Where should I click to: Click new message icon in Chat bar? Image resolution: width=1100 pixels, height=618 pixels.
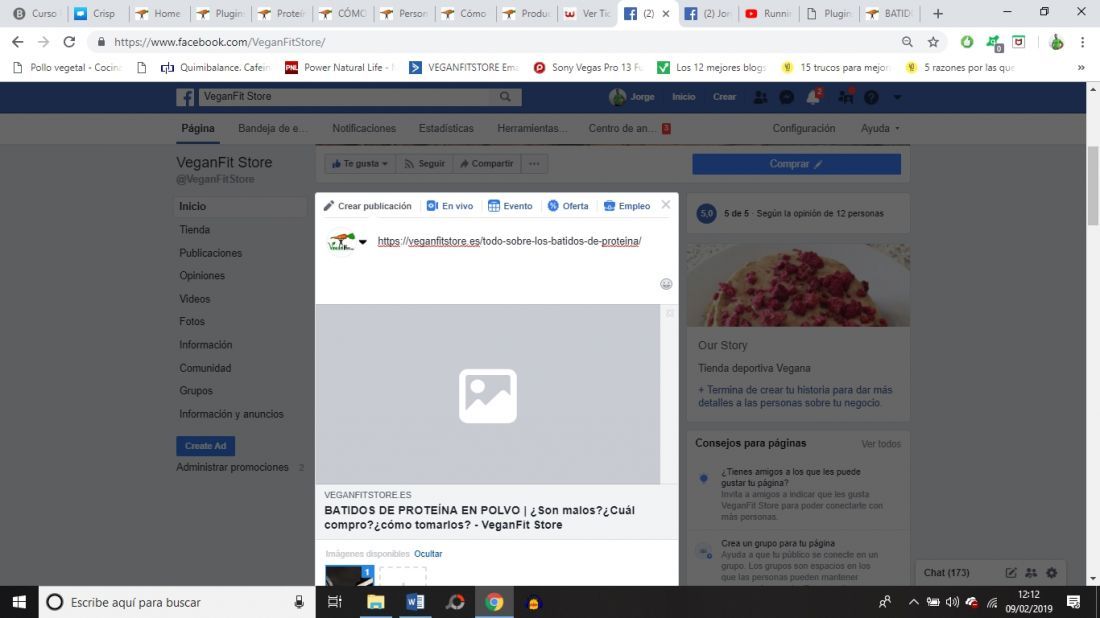coord(1011,572)
